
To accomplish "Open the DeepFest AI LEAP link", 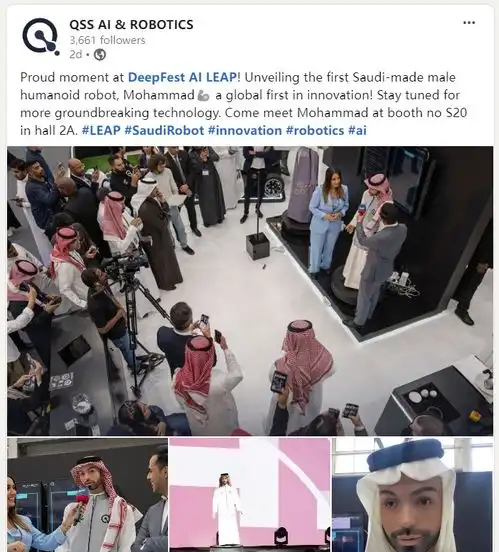I will (182, 77).
